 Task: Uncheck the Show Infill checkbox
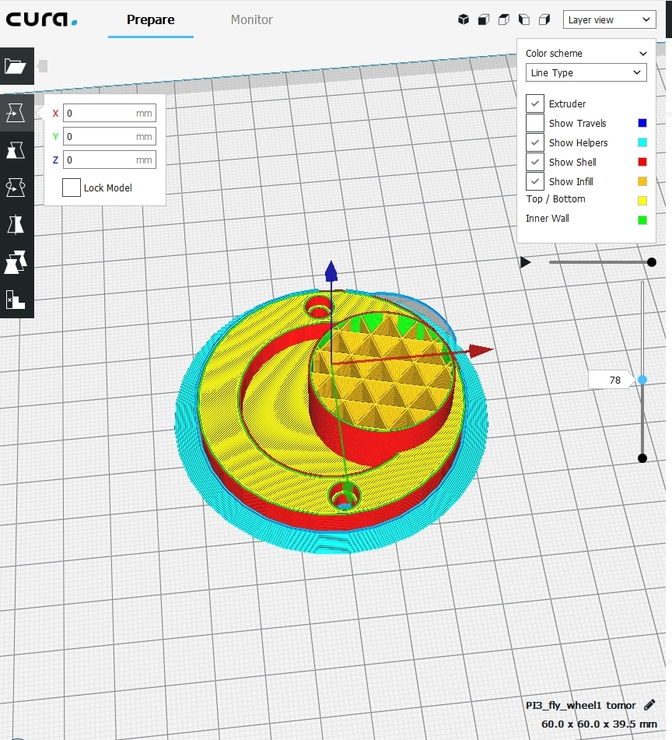[535, 181]
